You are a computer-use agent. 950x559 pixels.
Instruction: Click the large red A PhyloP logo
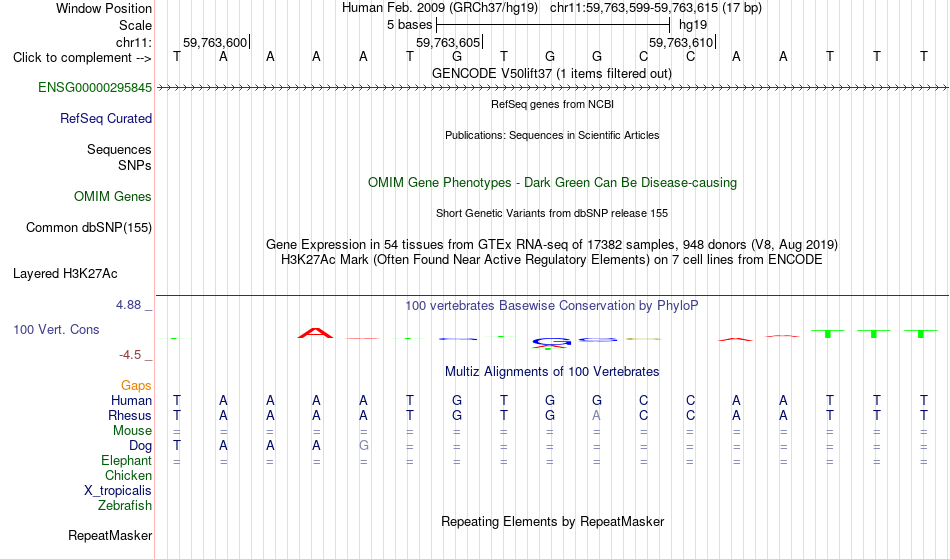(316, 332)
